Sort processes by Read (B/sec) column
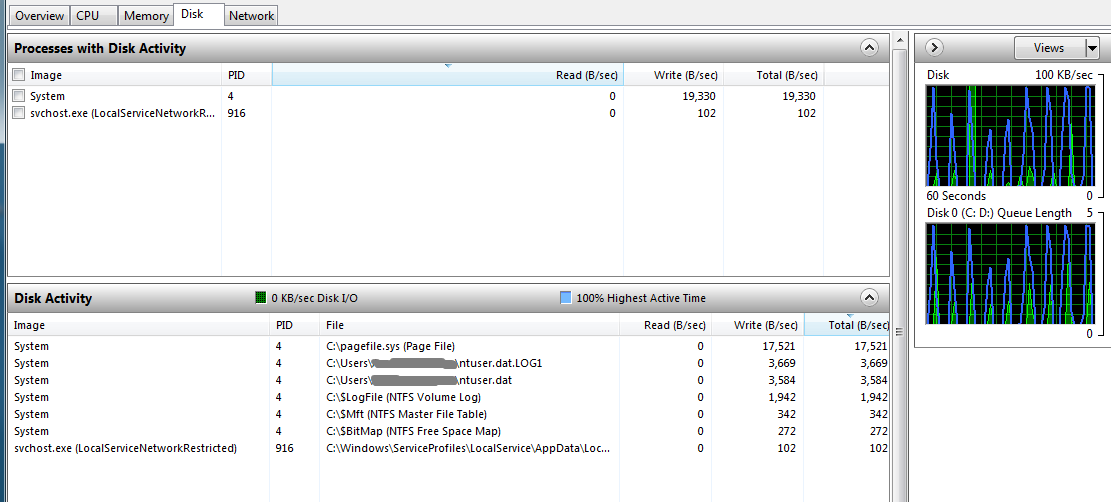Image resolution: width=1111 pixels, height=502 pixels. (x=448, y=75)
